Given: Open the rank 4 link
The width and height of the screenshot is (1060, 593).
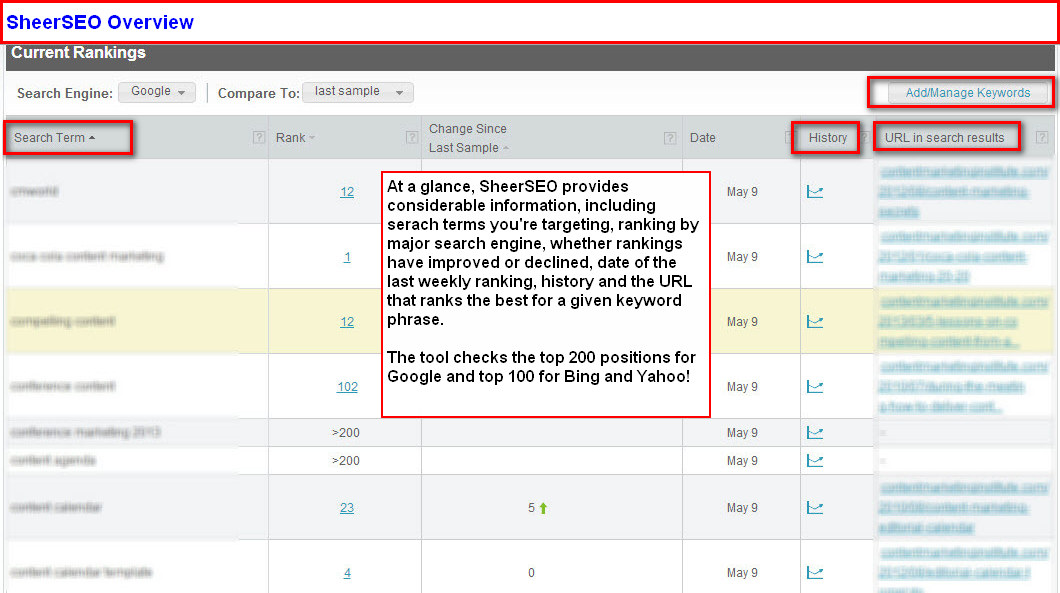Looking at the screenshot, I should point(347,573).
